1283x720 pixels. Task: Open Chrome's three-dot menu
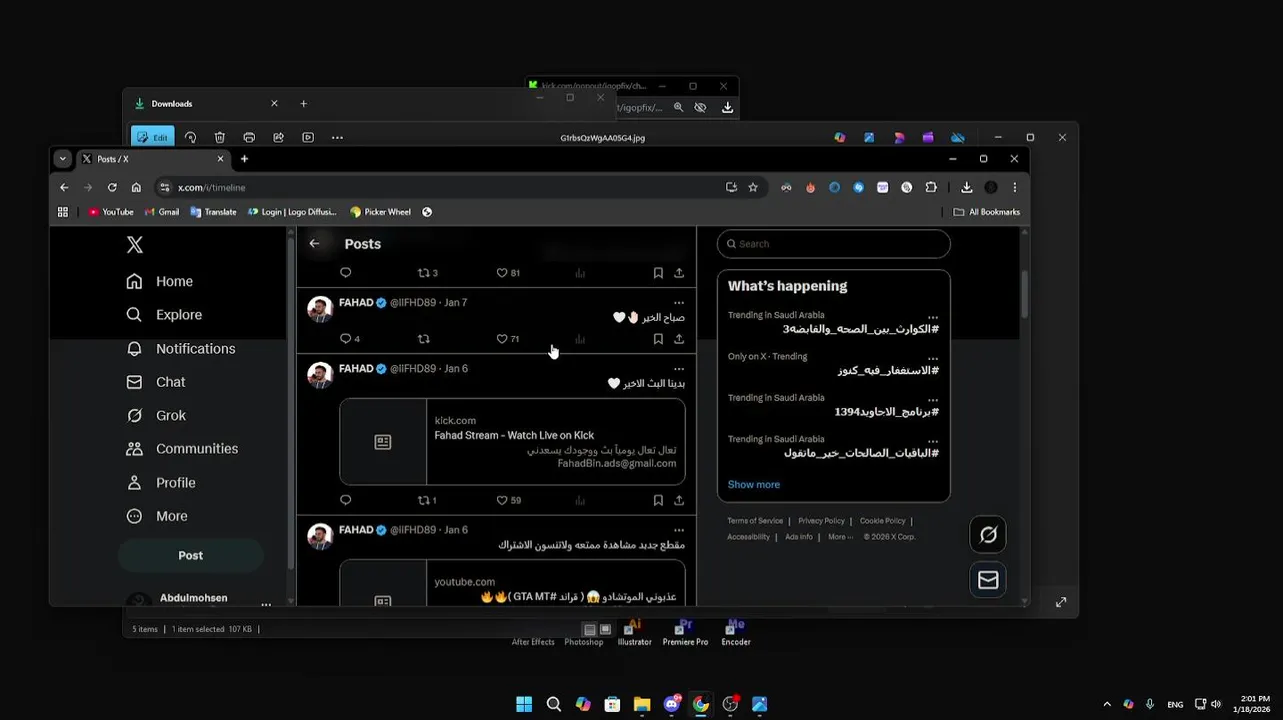click(x=1014, y=187)
